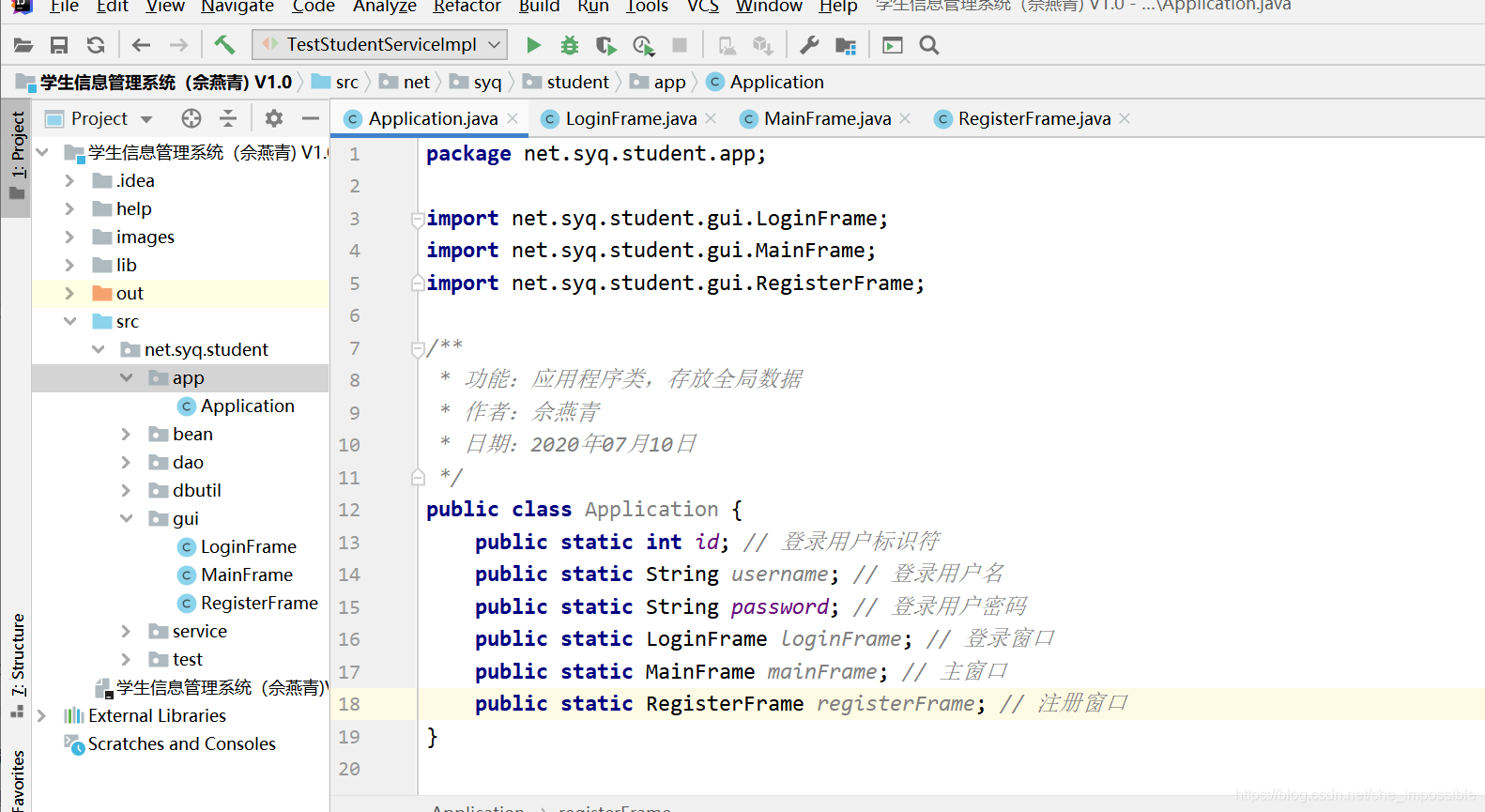Click the Synchronize refresh icon
Viewport: 1485px width, 812px height.
(95, 45)
